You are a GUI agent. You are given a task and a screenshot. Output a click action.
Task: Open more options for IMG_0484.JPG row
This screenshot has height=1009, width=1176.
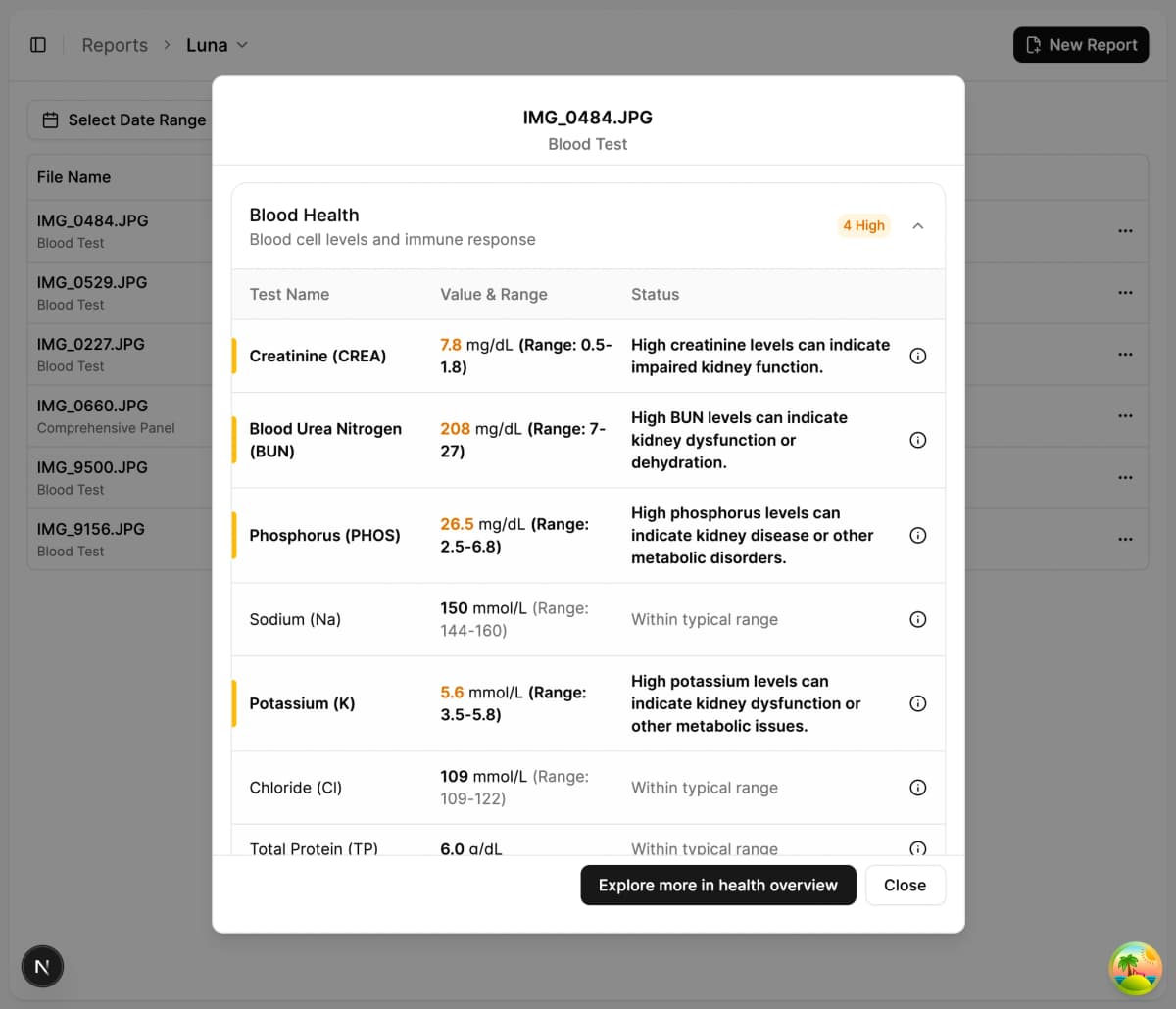[1125, 231]
